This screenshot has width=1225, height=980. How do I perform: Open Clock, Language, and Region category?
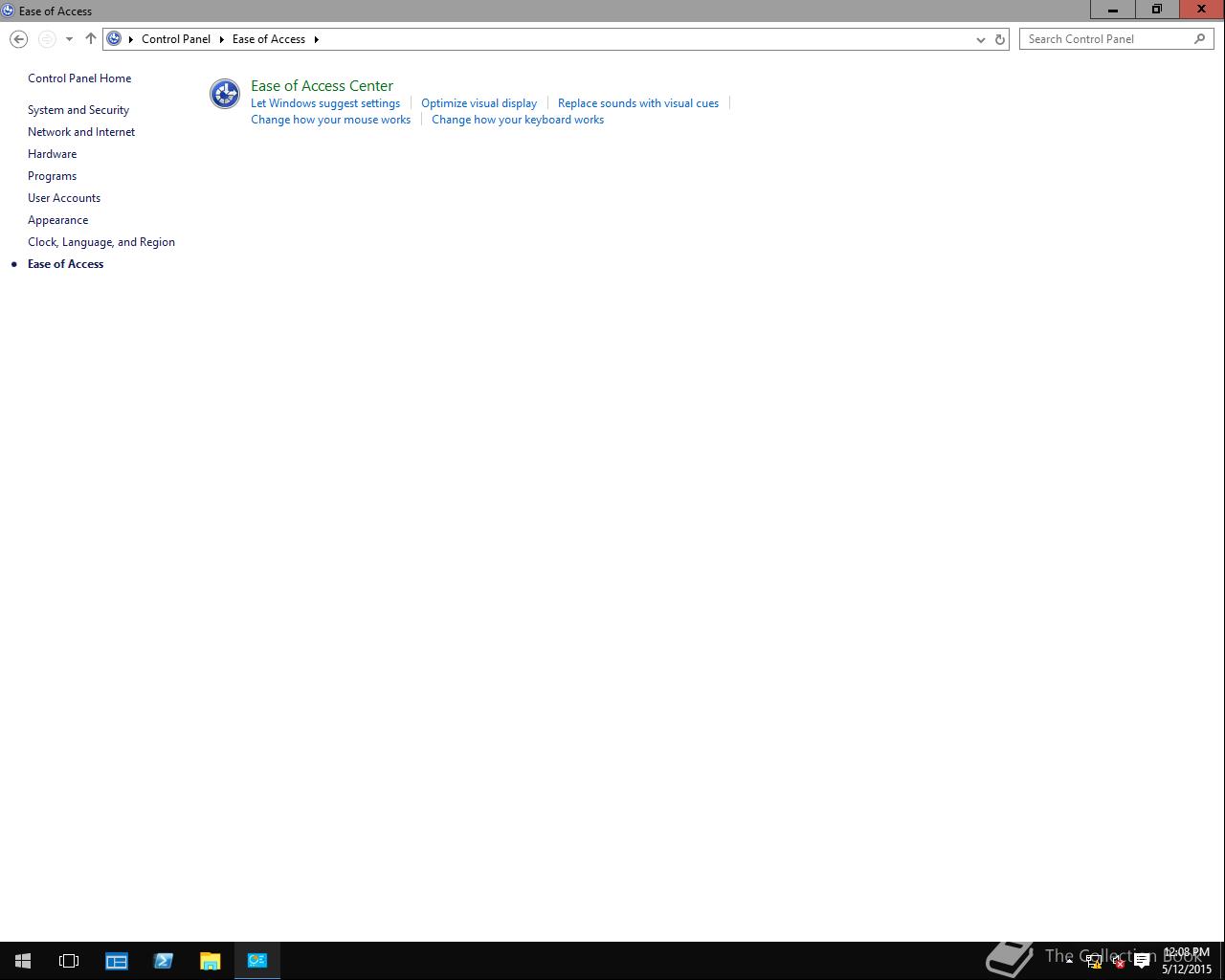(101, 242)
